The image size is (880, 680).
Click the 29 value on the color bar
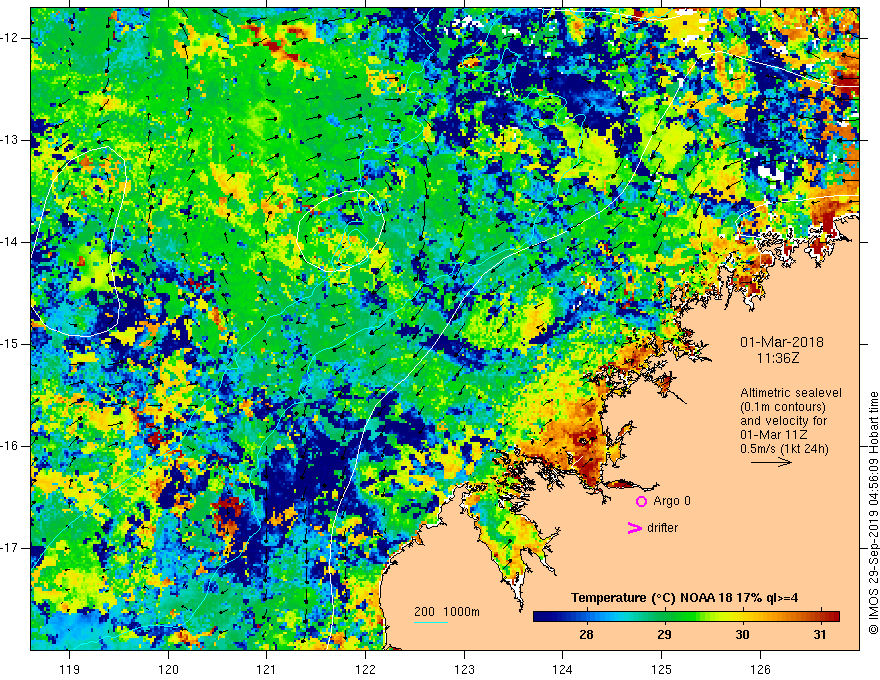pos(664,635)
